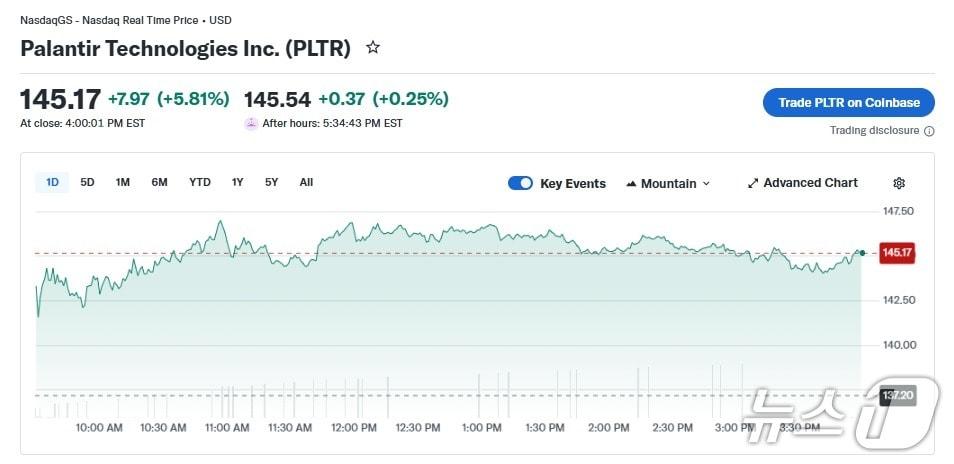Select the 1D time range tab
Image resolution: width=954 pixels, height=464 pixels.
(52, 182)
